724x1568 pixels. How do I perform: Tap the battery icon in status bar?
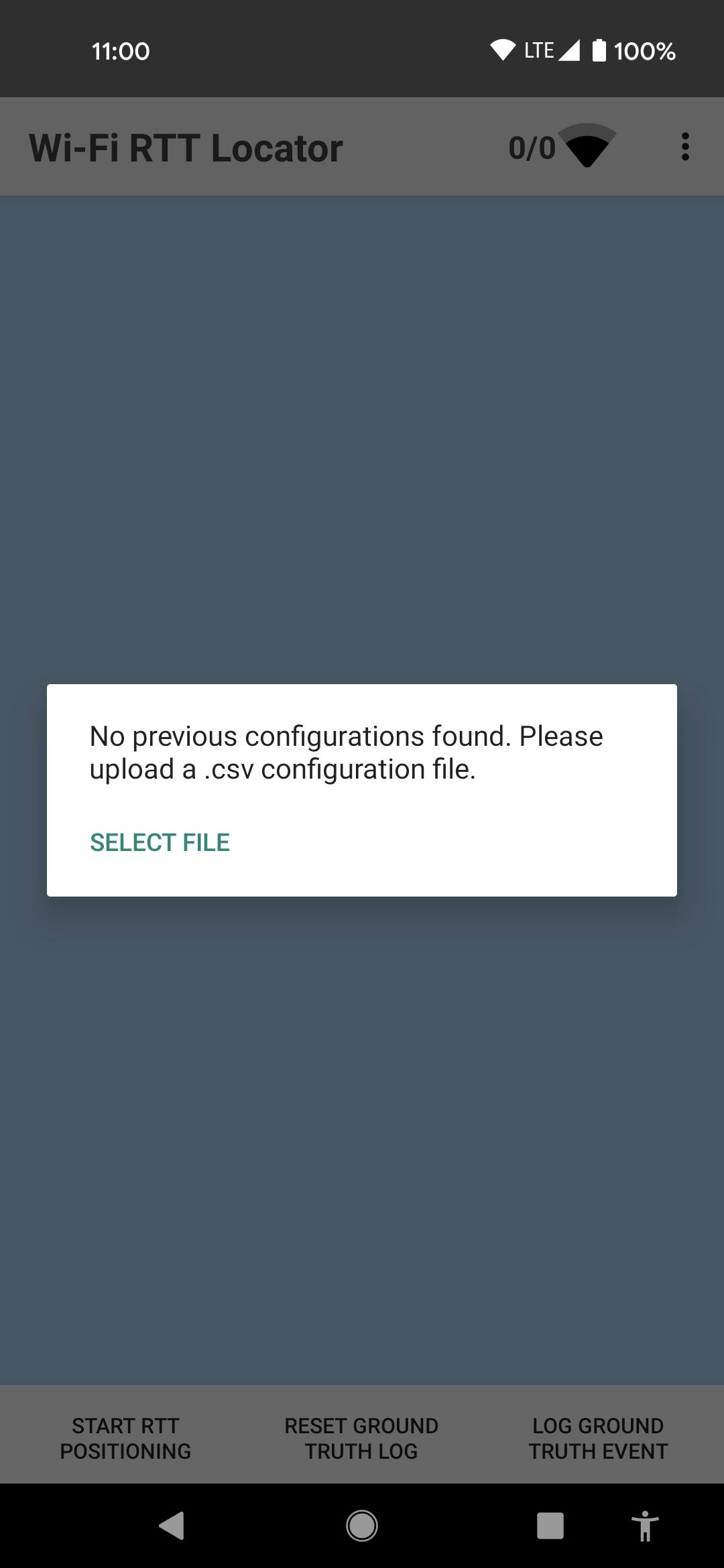point(599,50)
